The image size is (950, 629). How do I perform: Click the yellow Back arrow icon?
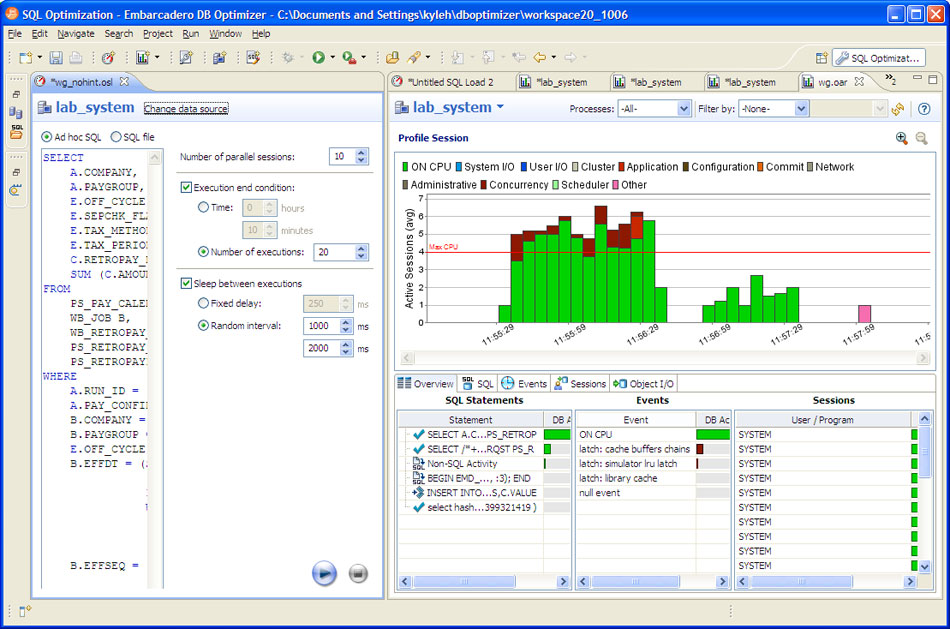pos(539,58)
